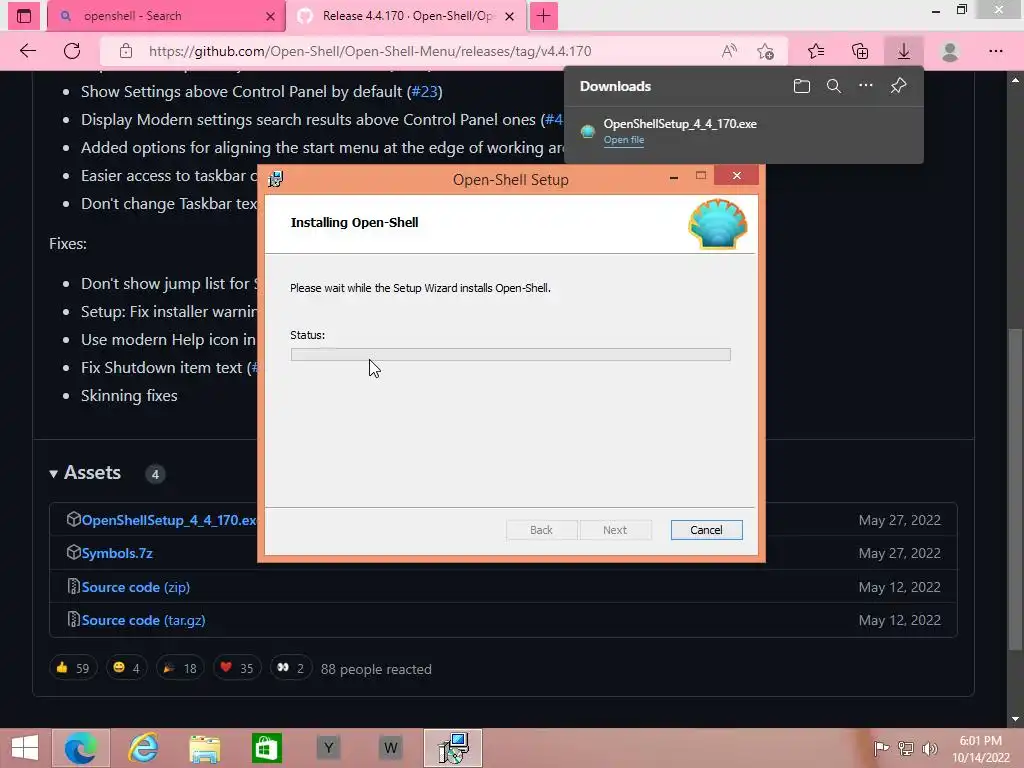Image resolution: width=1024 pixels, height=768 pixels.
Task: Toggle the eyes reaction with 2
Action: point(290,668)
